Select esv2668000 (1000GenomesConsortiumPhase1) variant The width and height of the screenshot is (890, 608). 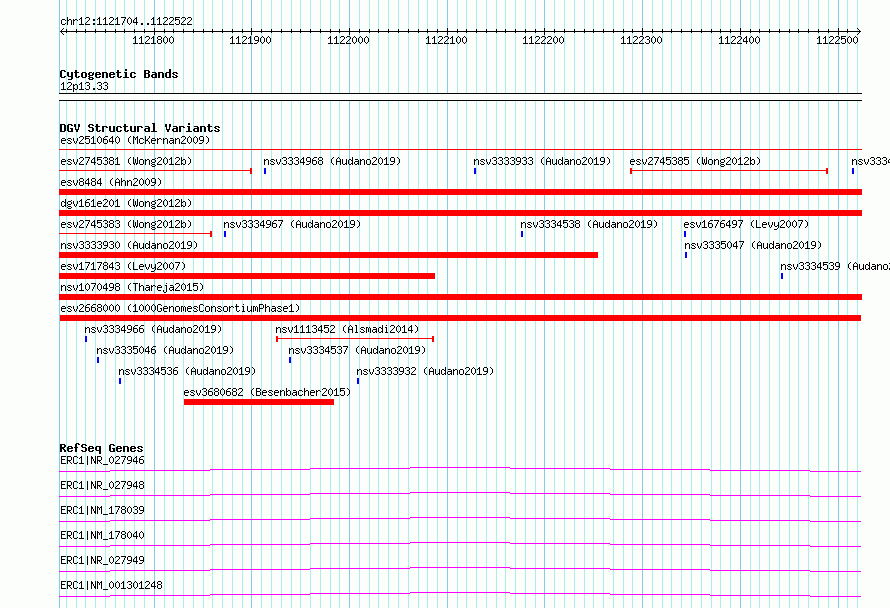click(180, 308)
